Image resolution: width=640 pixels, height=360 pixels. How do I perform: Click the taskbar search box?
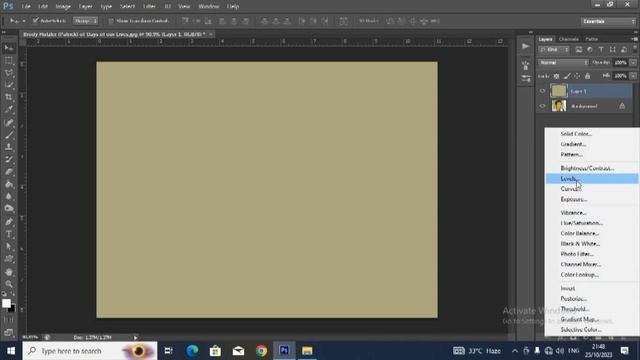click(90, 351)
